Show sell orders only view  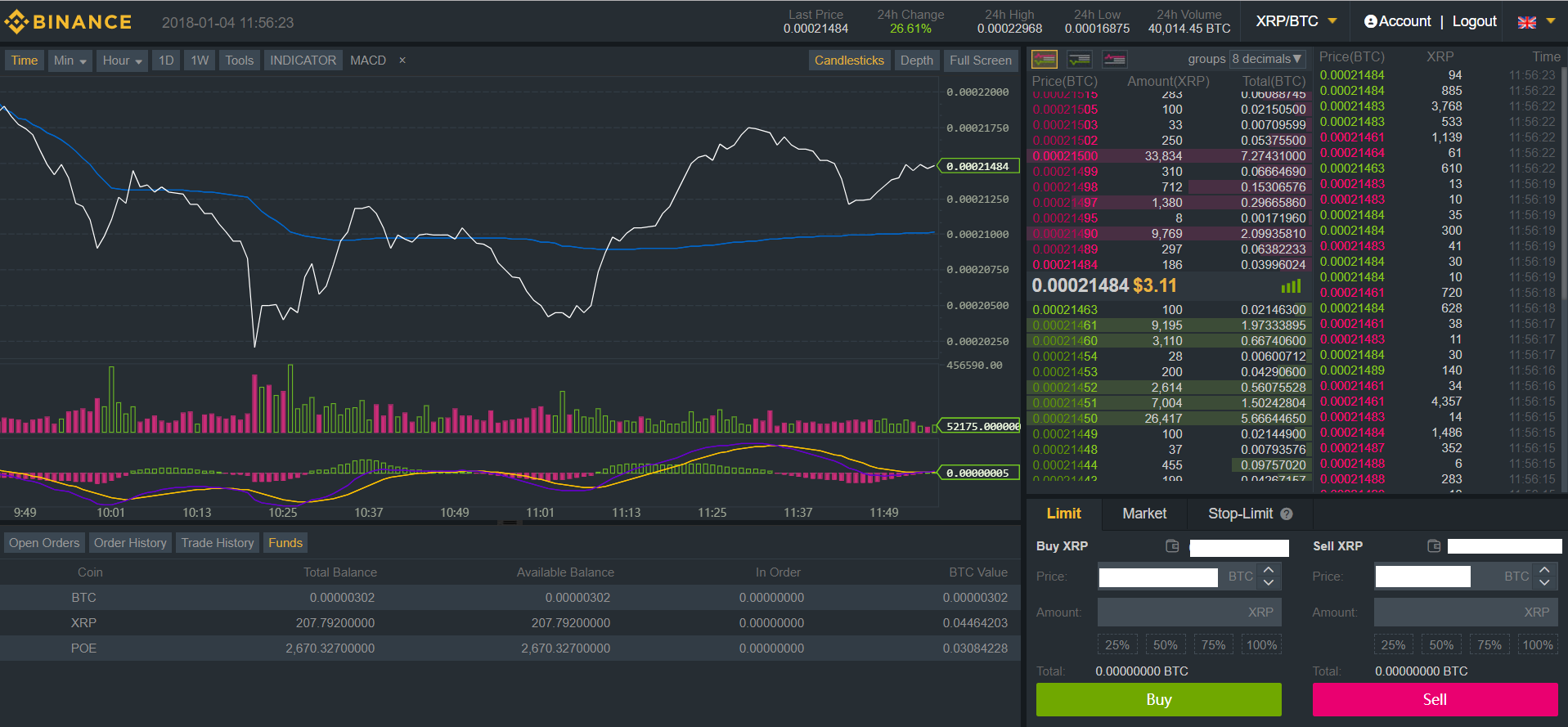pyautogui.click(x=1115, y=59)
